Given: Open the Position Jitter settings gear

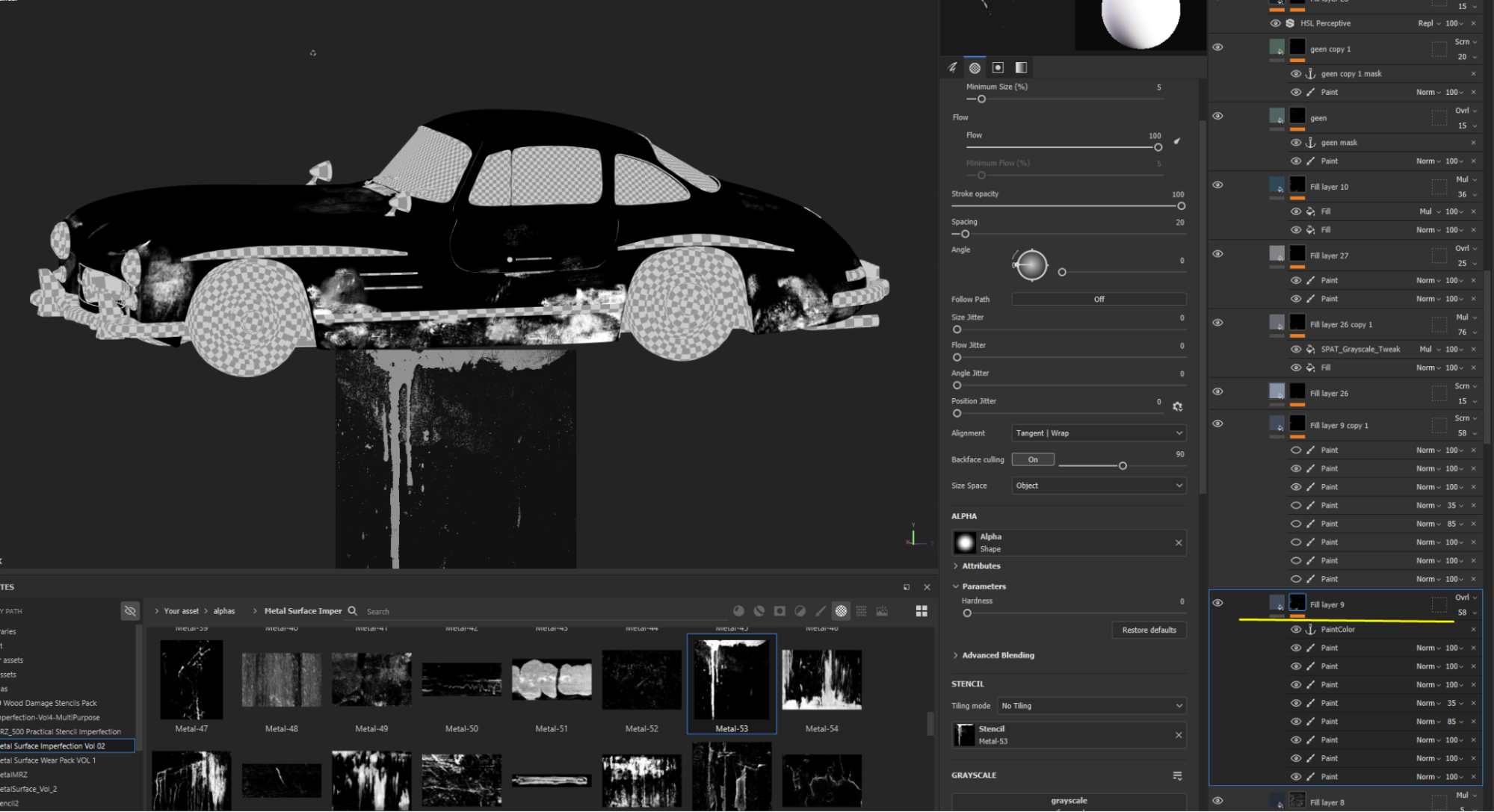Looking at the screenshot, I should coord(1177,406).
